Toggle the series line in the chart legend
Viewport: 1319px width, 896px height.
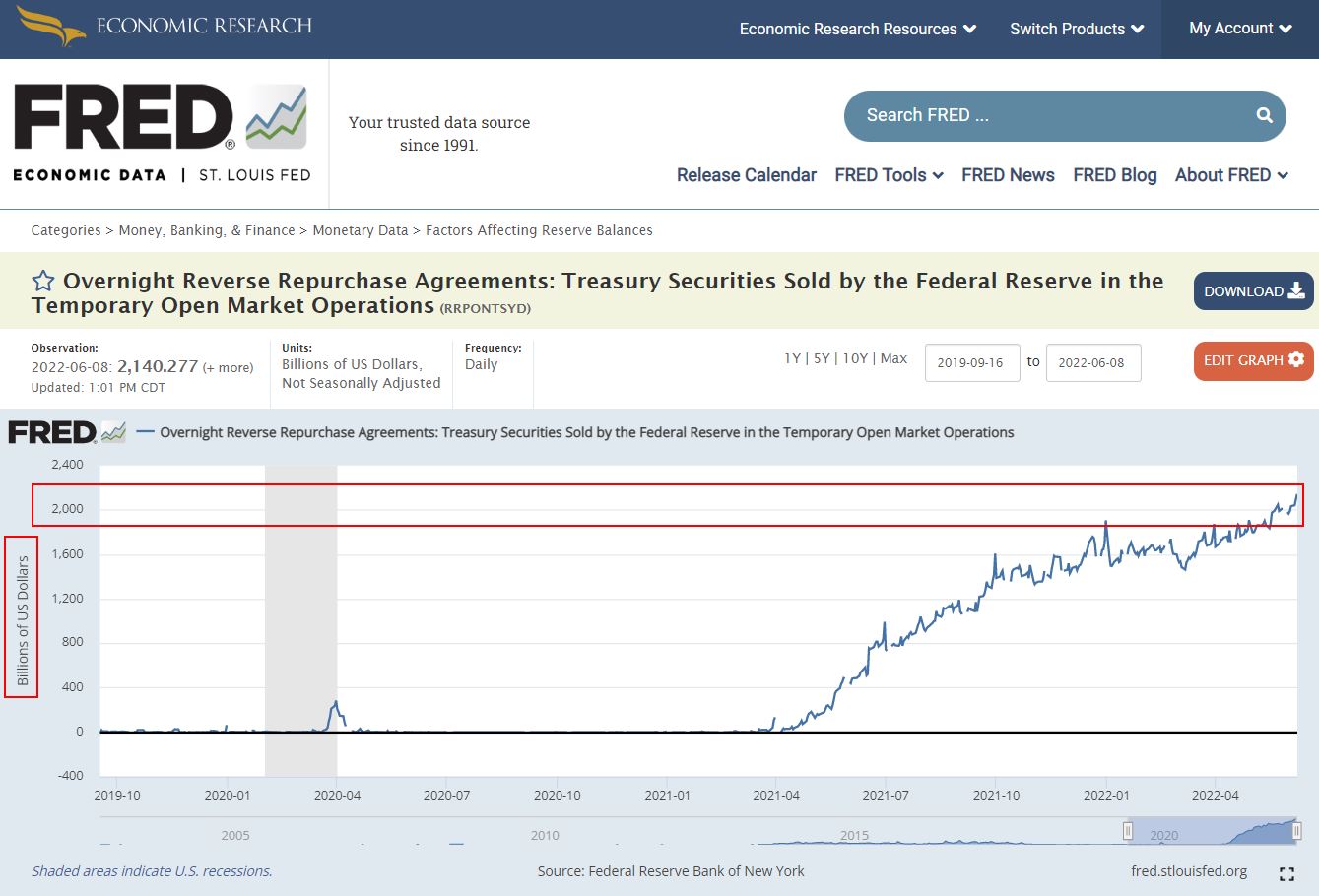pyautogui.click(x=146, y=431)
